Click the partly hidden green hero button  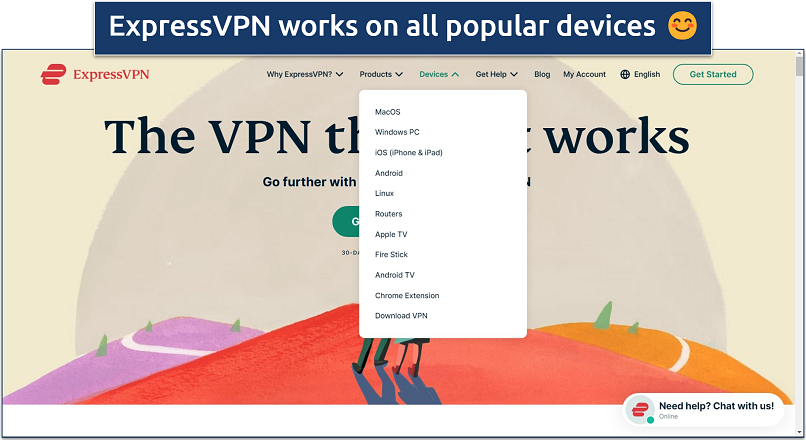(x=346, y=222)
